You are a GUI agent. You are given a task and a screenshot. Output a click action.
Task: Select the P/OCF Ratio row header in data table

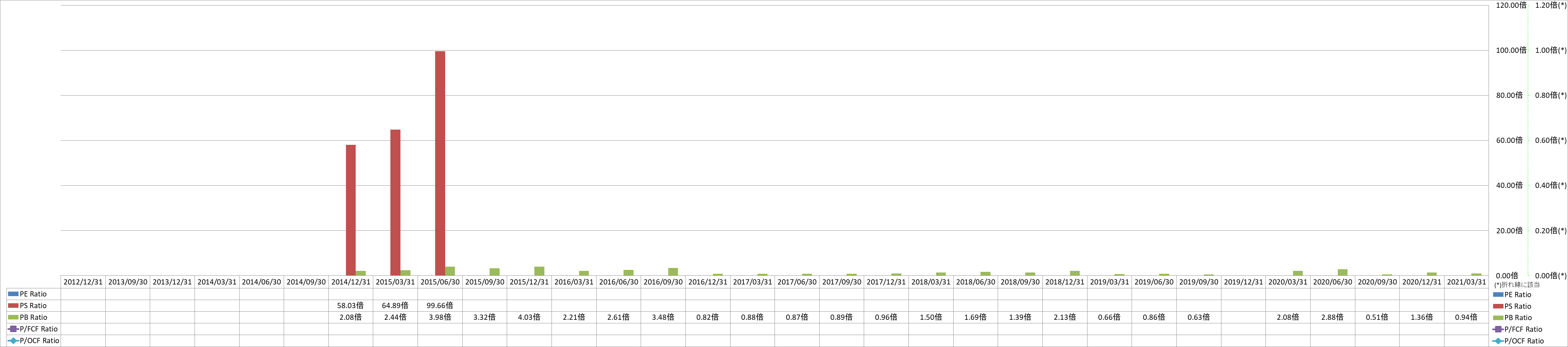(x=33, y=340)
